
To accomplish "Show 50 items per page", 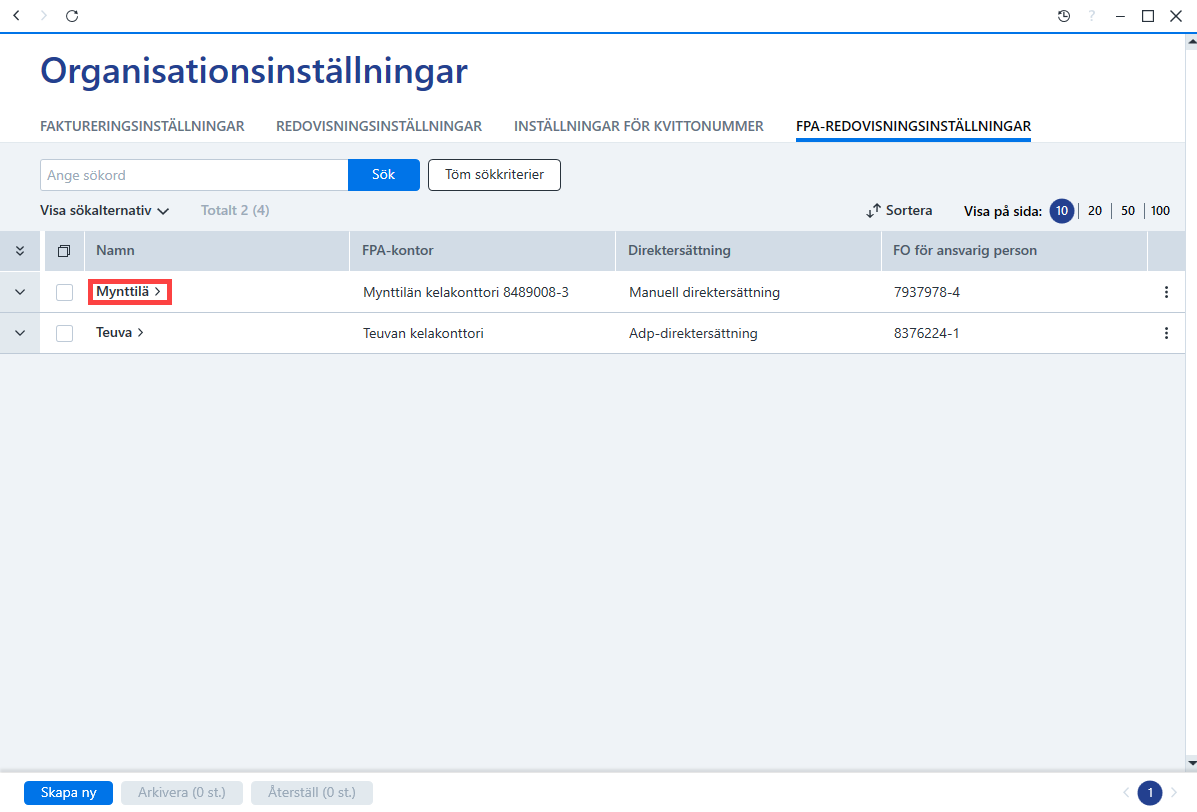I will (x=1128, y=211).
